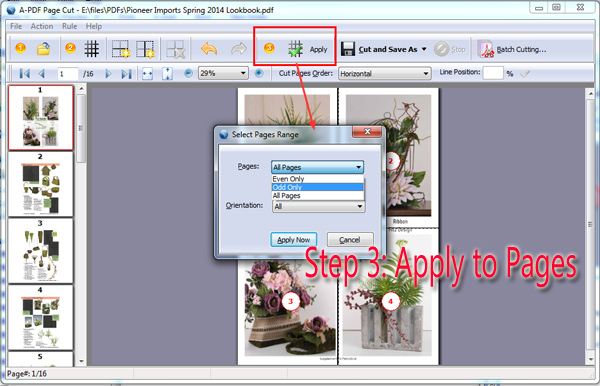The height and width of the screenshot is (386, 600).
Task: Close the Select Pages Range dialog
Action: 367,131
